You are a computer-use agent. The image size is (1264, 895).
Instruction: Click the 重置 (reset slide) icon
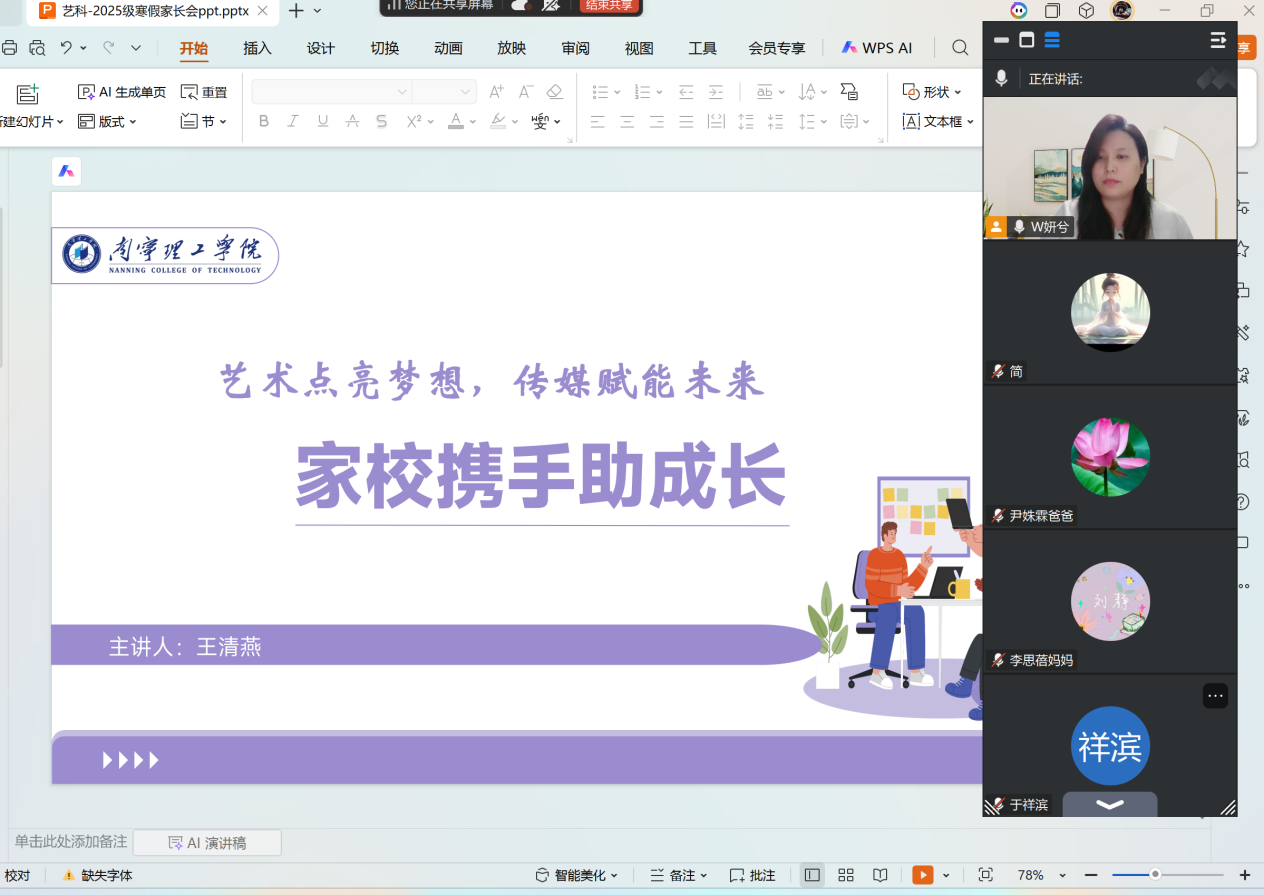click(x=189, y=92)
